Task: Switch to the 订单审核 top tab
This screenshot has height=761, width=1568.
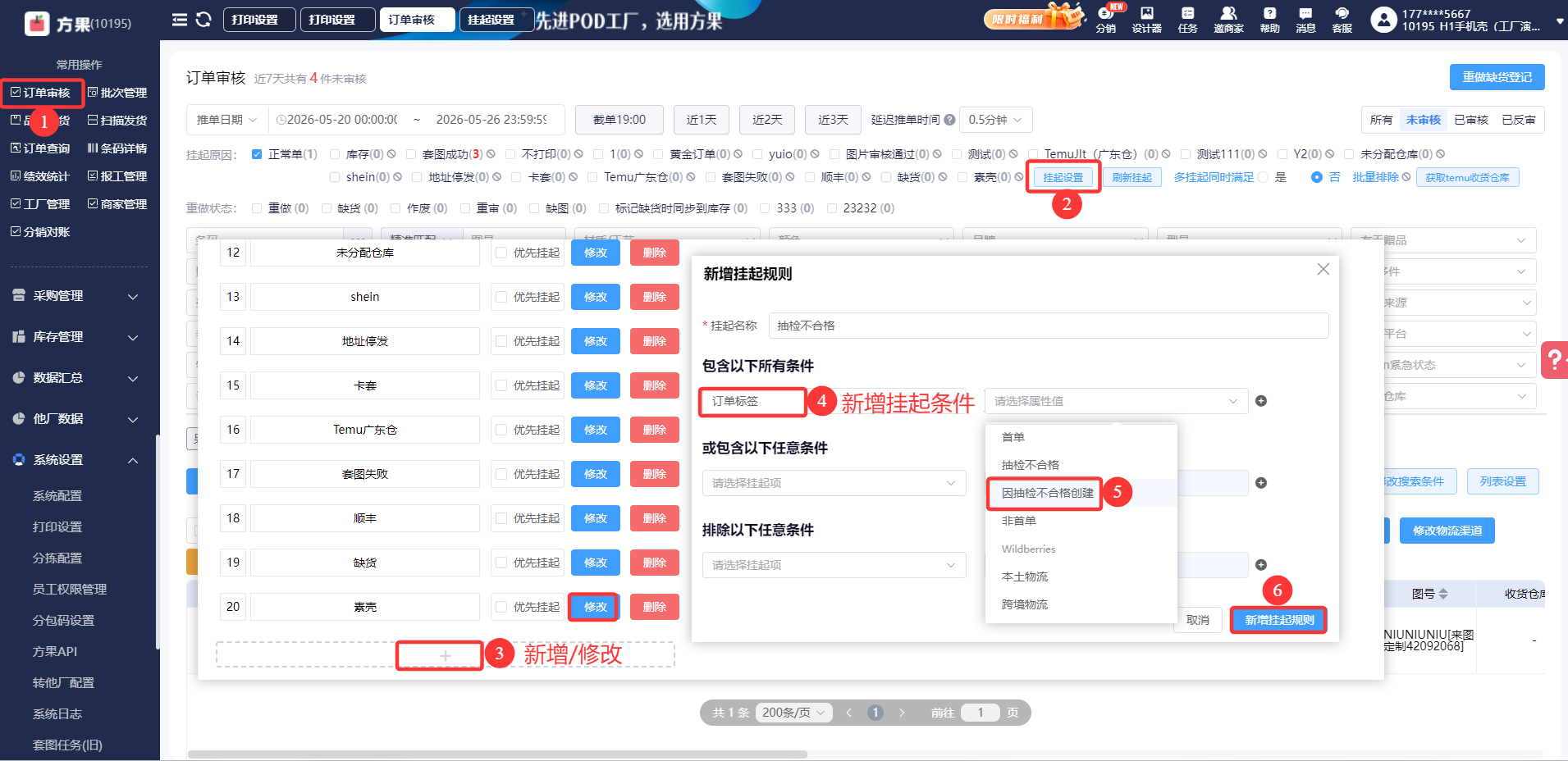Action: click(x=417, y=20)
